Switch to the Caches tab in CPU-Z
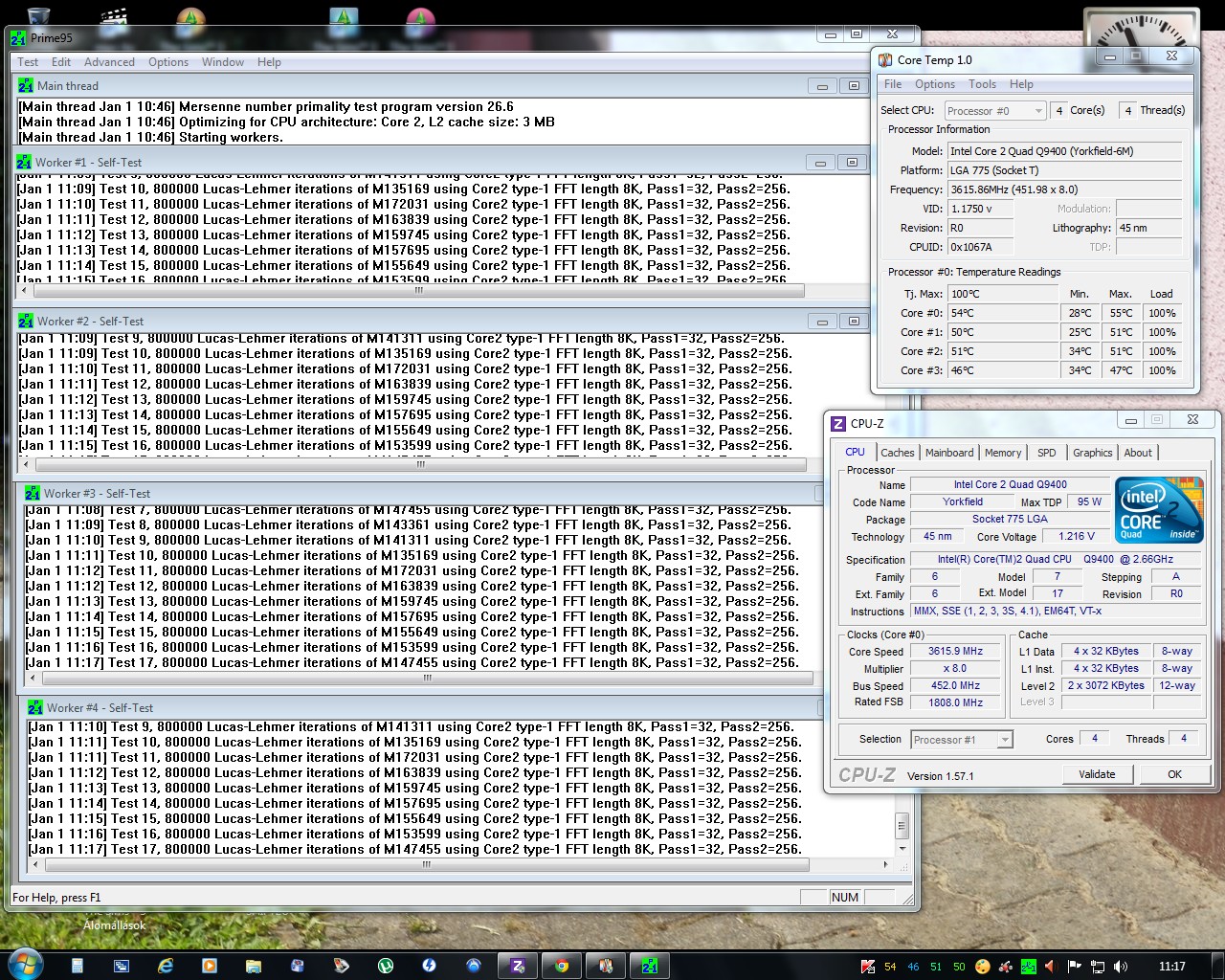 coord(898,453)
